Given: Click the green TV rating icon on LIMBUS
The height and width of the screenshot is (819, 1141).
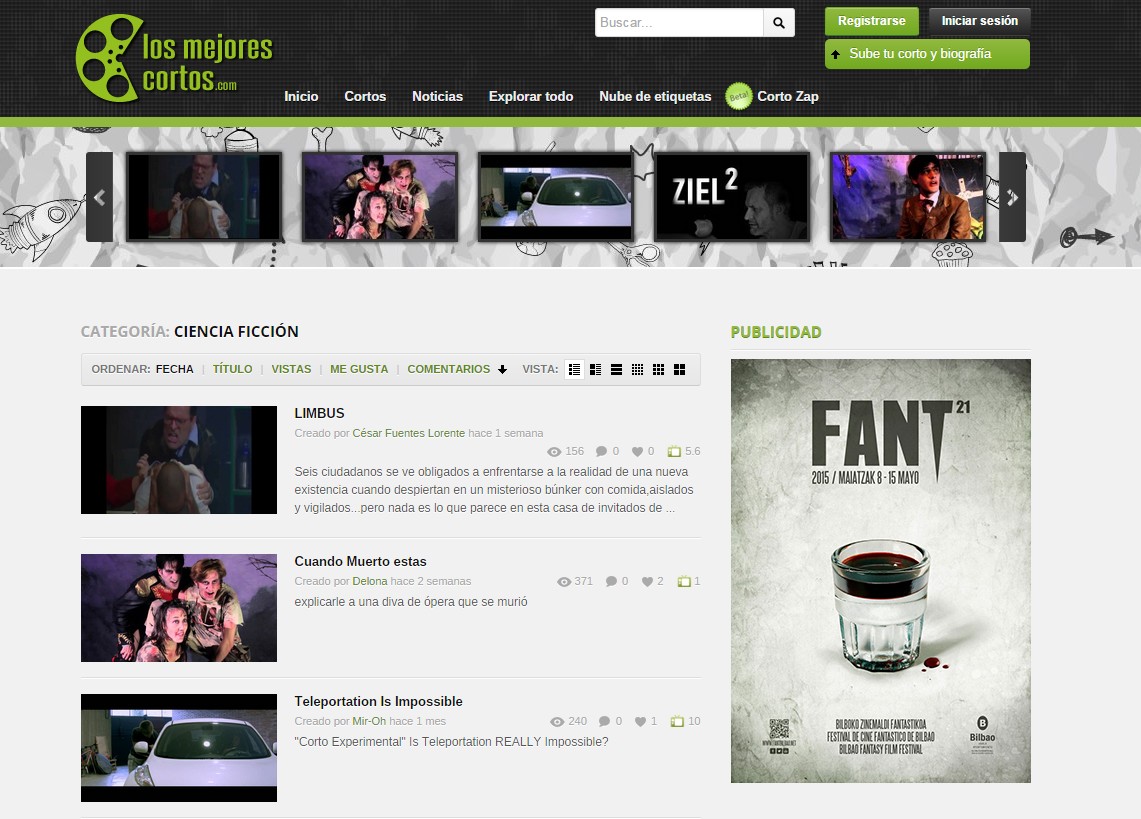Looking at the screenshot, I should (x=673, y=451).
